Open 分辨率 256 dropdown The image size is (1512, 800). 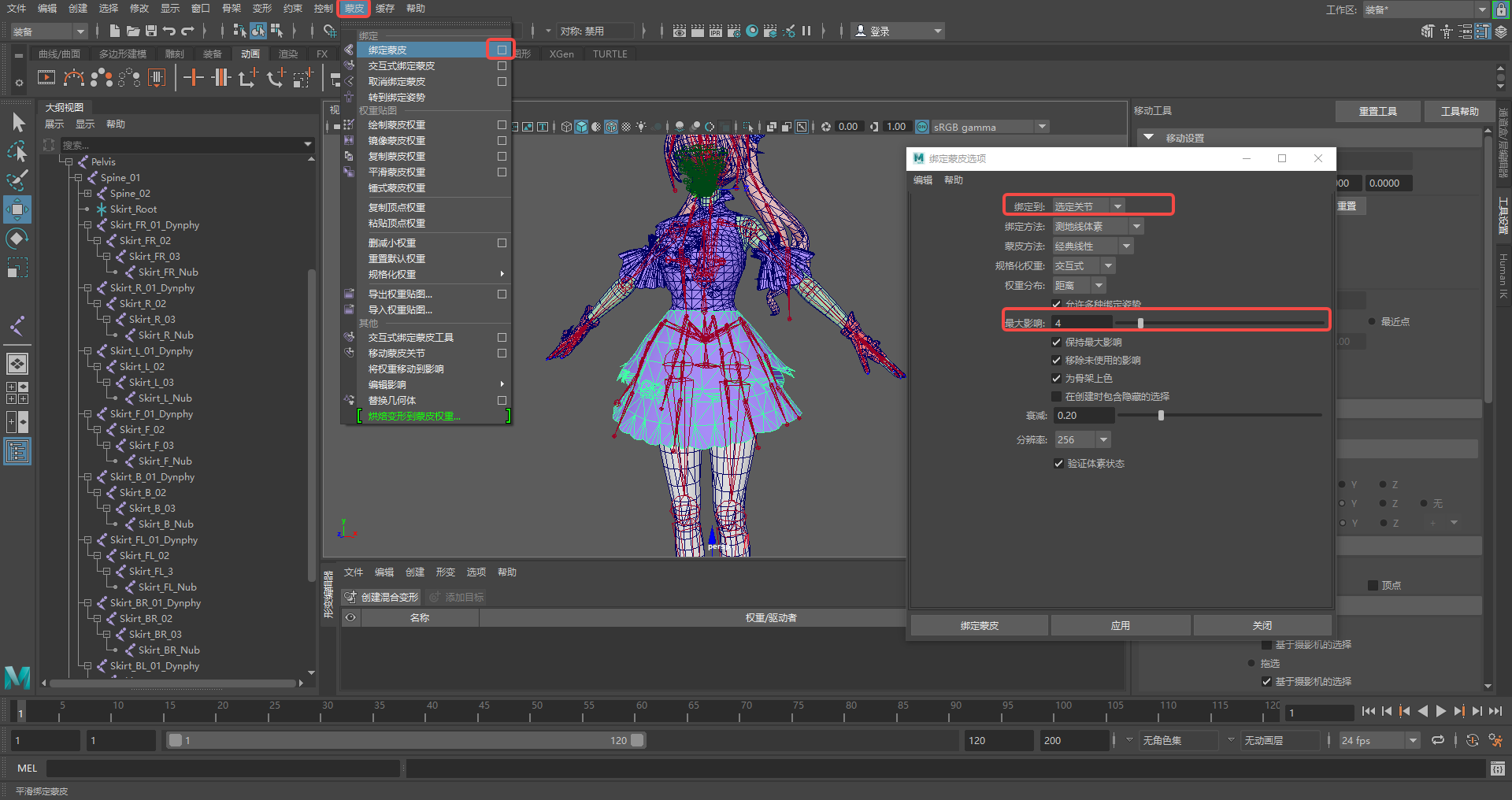[x=1083, y=439]
